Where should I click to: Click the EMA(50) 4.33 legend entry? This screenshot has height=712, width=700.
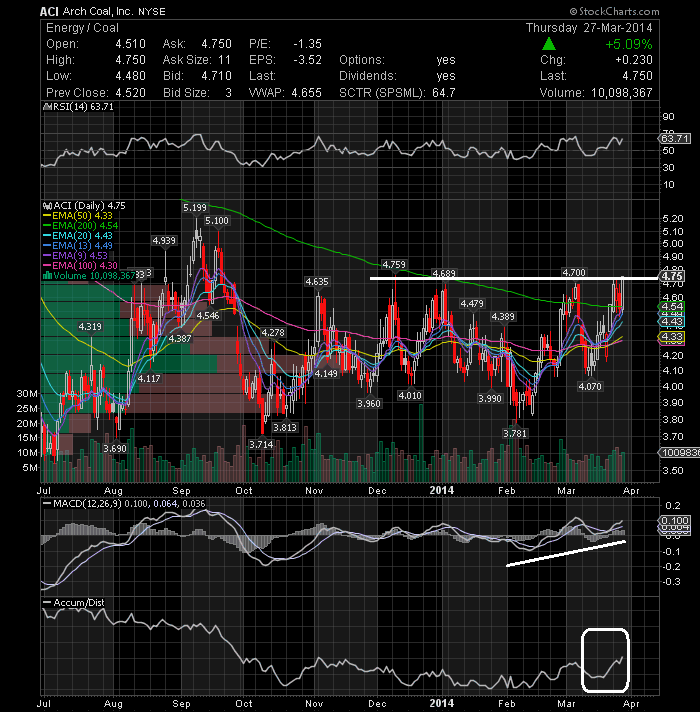(78, 216)
